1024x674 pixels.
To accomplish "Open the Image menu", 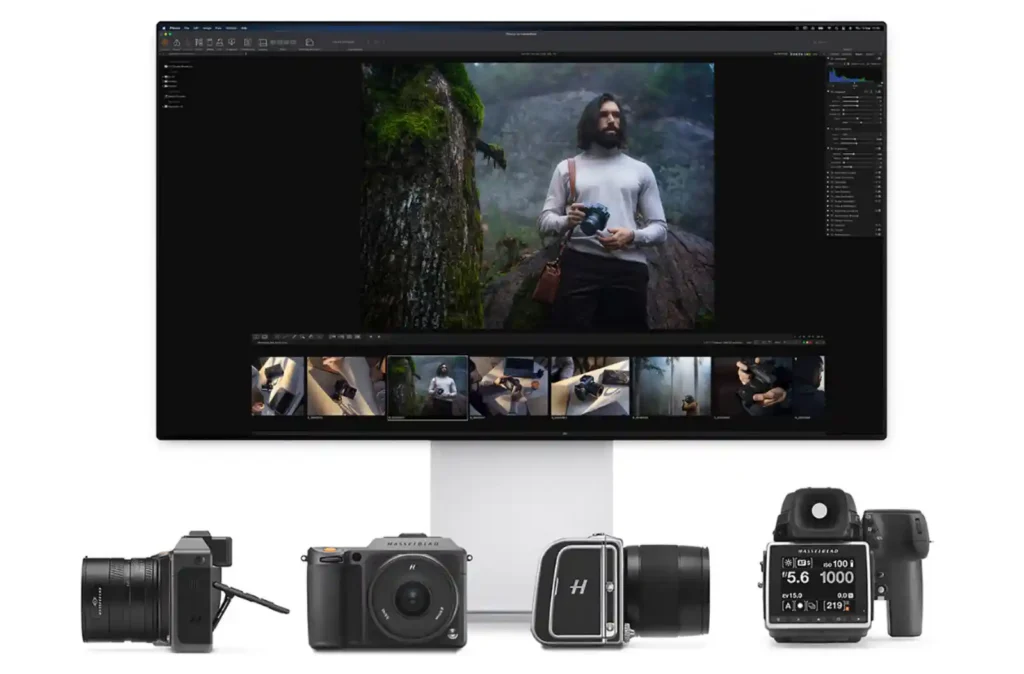I will pos(206,30).
